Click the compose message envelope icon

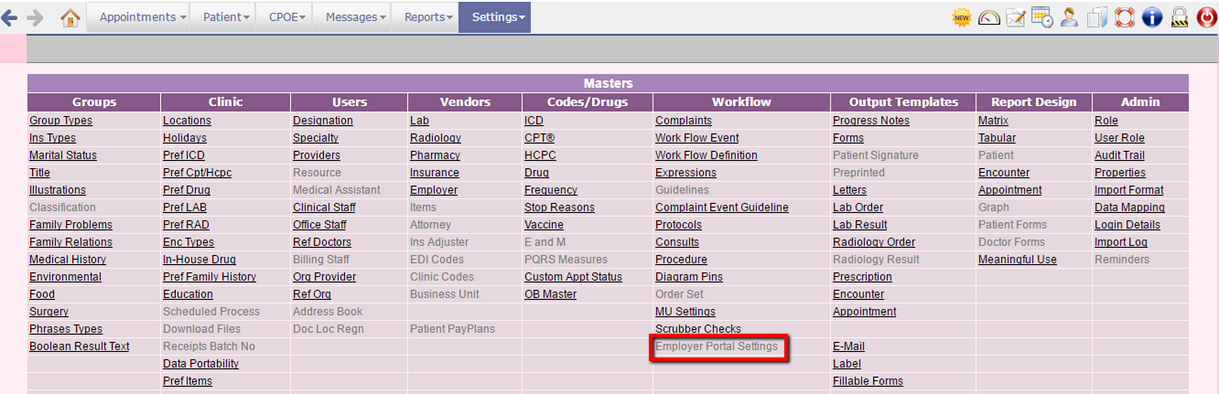click(1016, 17)
